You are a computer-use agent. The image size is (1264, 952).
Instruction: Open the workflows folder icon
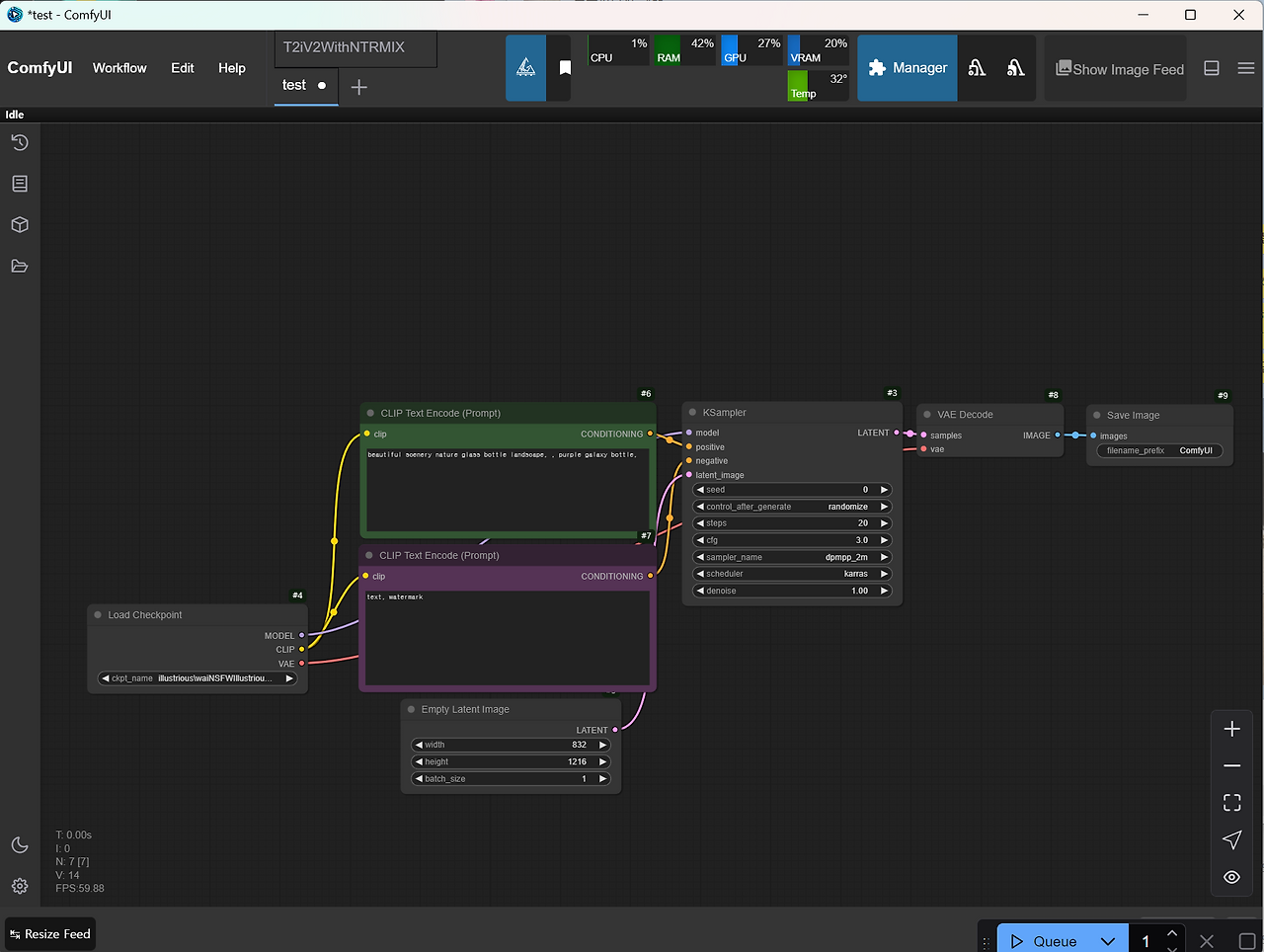coord(20,266)
